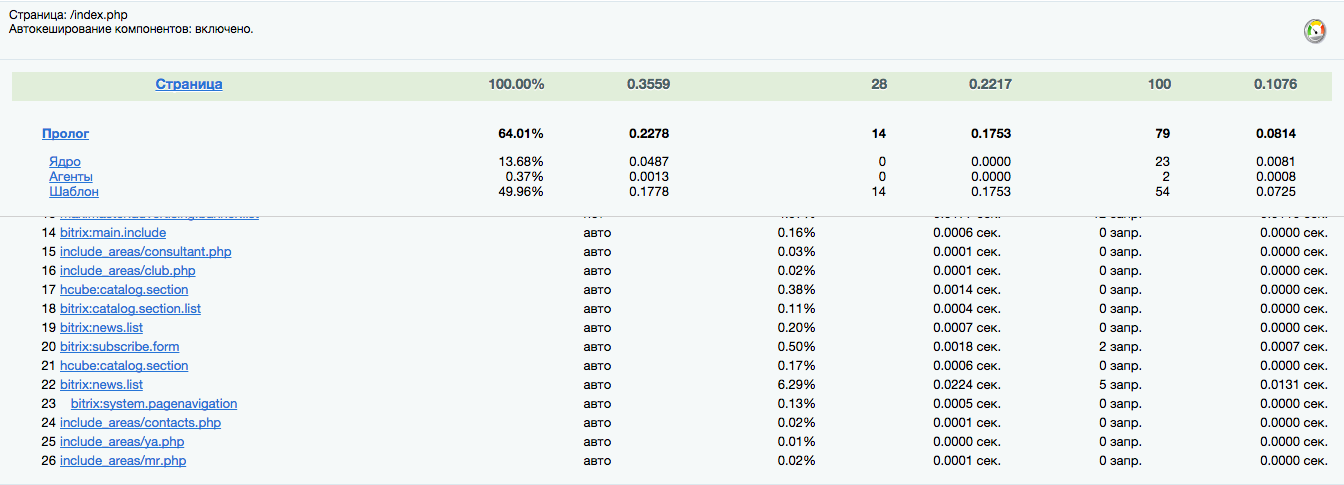Image resolution: width=1344 pixels, height=485 pixels.
Task: Open bitrix:news.list link in row 22
Action: coord(101,384)
